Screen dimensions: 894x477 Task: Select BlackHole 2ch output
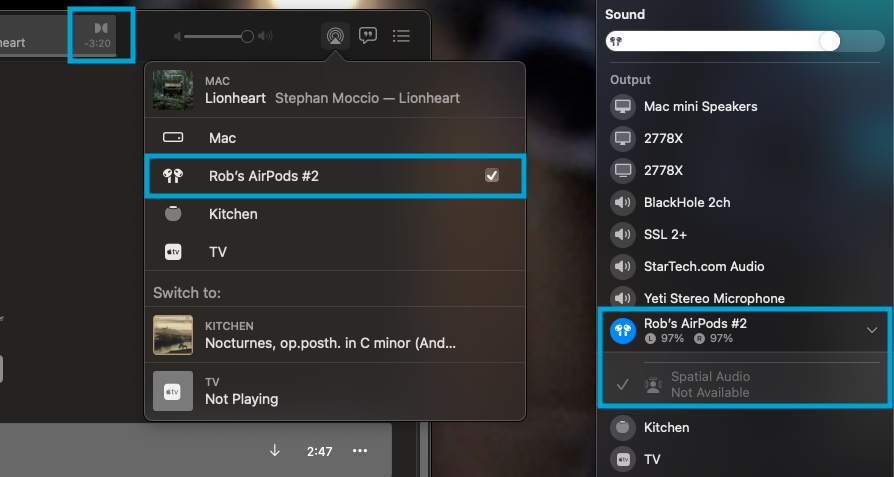click(x=745, y=202)
